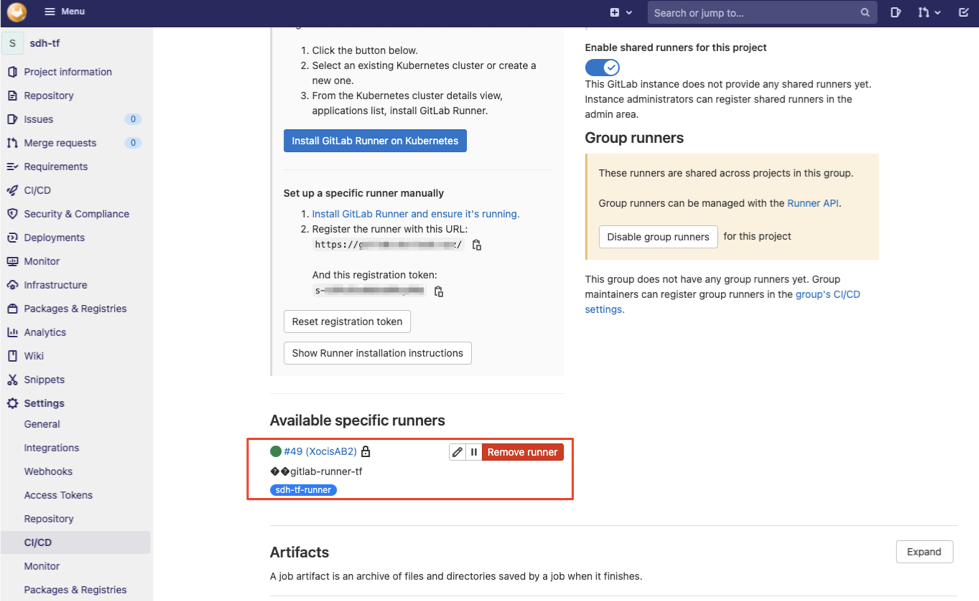Viewport: 979px width, 601px height.
Task: Click the Infrastructure sidebar icon
Action: (12, 285)
